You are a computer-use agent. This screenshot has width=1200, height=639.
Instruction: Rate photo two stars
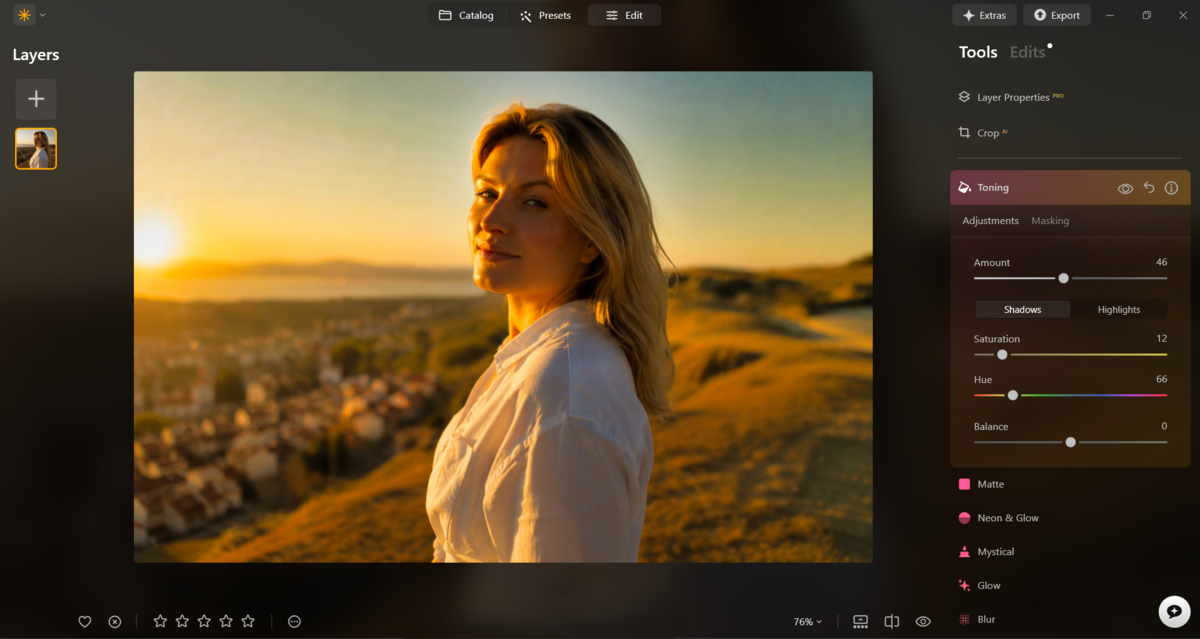pos(182,621)
